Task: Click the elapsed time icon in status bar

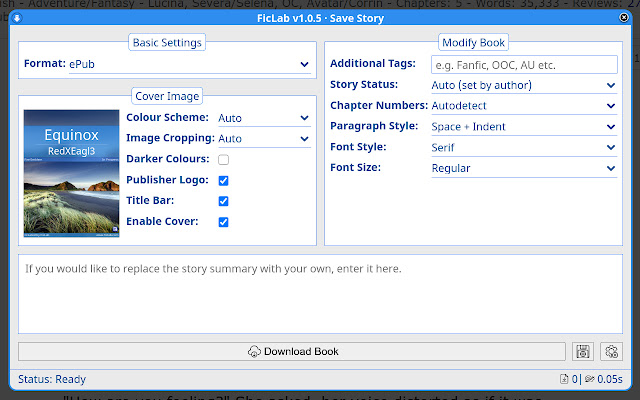Action: coord(590,380)
